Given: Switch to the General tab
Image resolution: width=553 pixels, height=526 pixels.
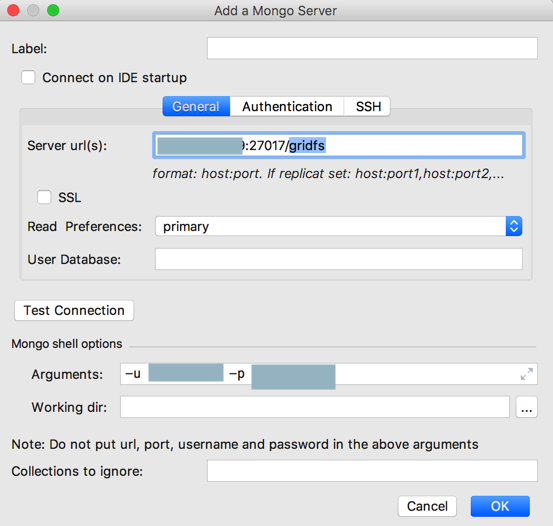Looking at the screenshot, I should tap(196, 106).
